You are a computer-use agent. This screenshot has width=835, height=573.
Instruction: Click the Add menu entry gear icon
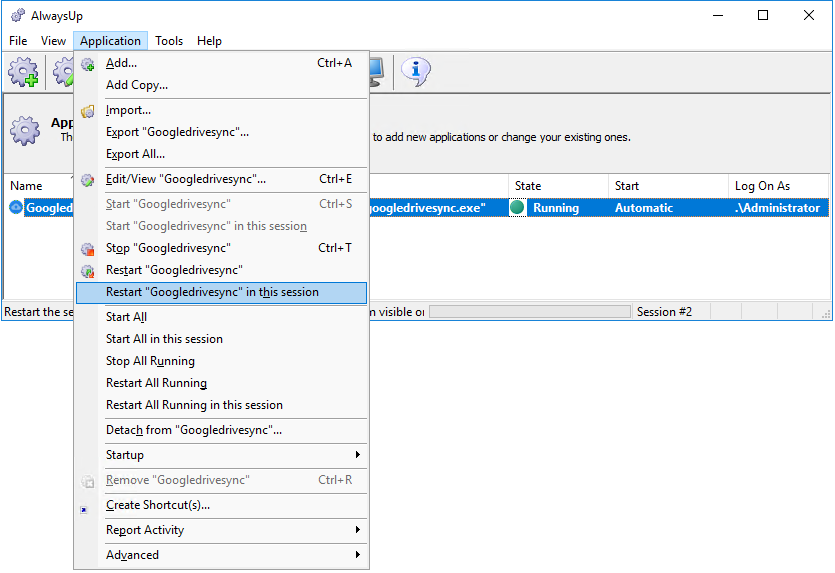pyautogui.click(x=87, y=64)
